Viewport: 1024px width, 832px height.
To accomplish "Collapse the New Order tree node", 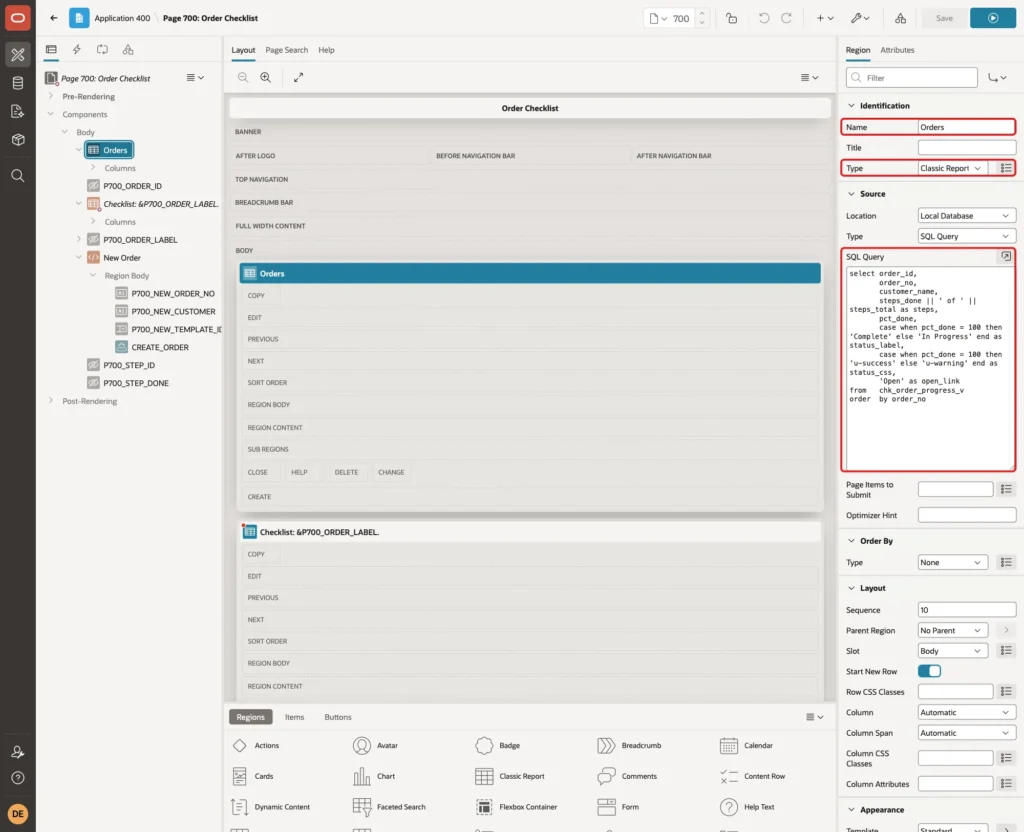I will click(79, 257).
